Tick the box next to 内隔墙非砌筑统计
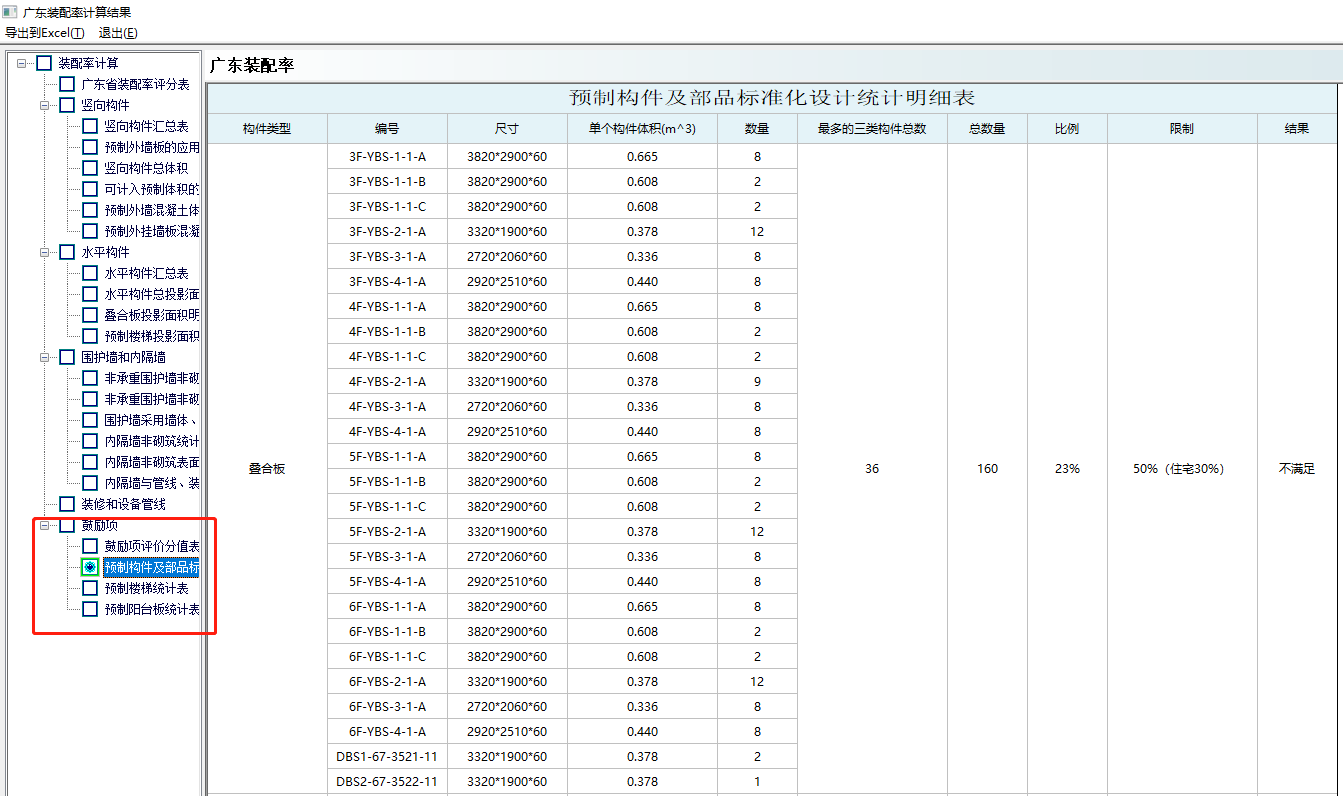 [90, 441]
